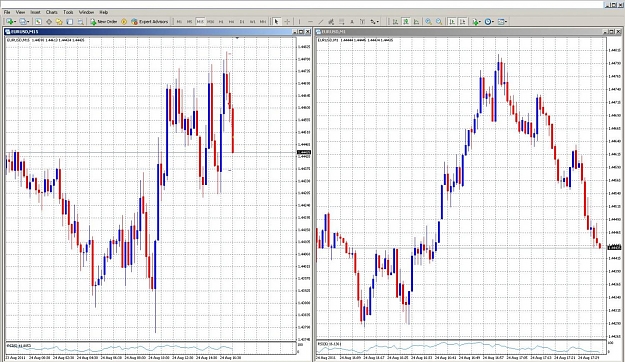Switch timeframe to W1

pyautogui.click(x=252, y=22)
